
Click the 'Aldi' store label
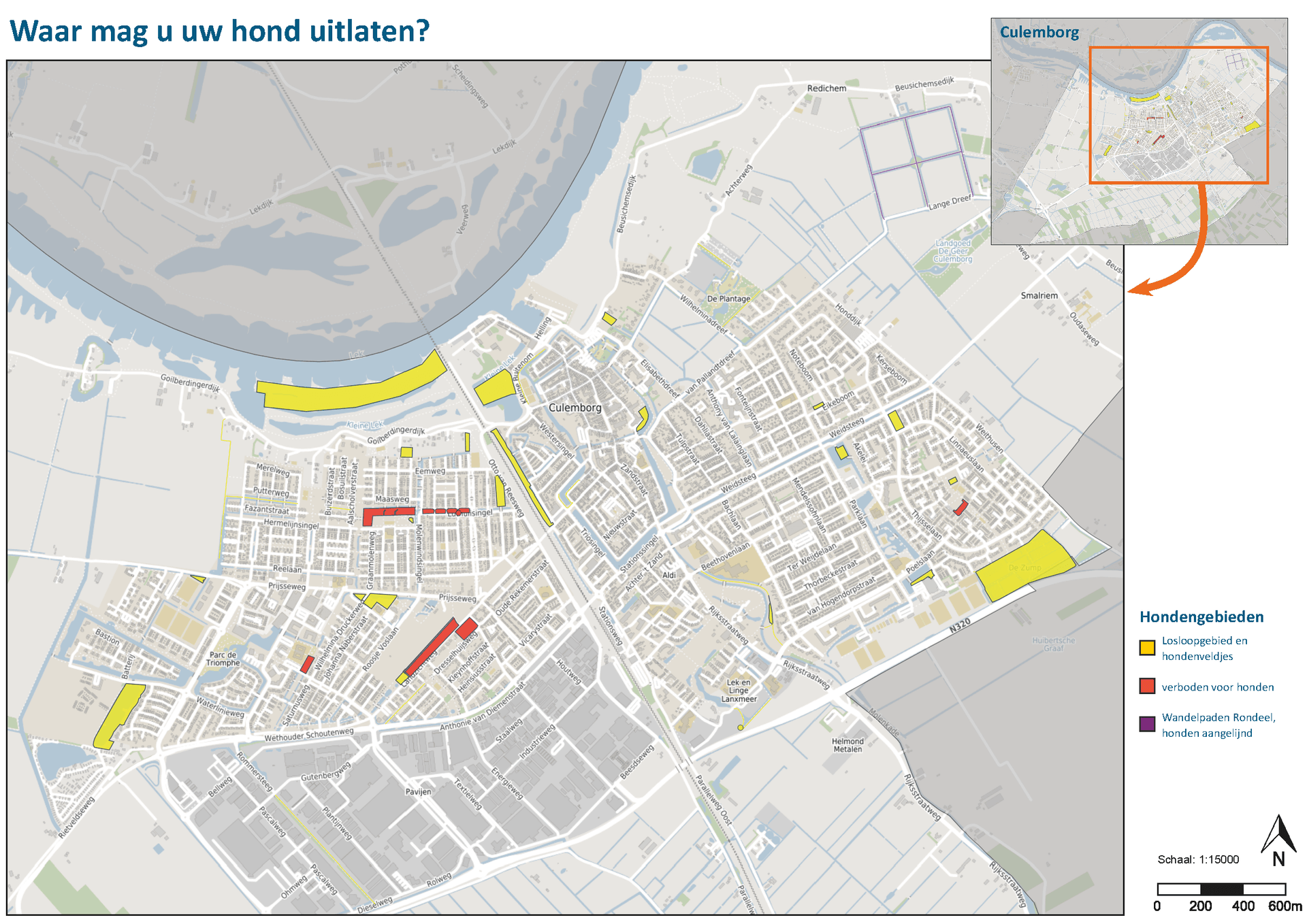pos(669,575)
